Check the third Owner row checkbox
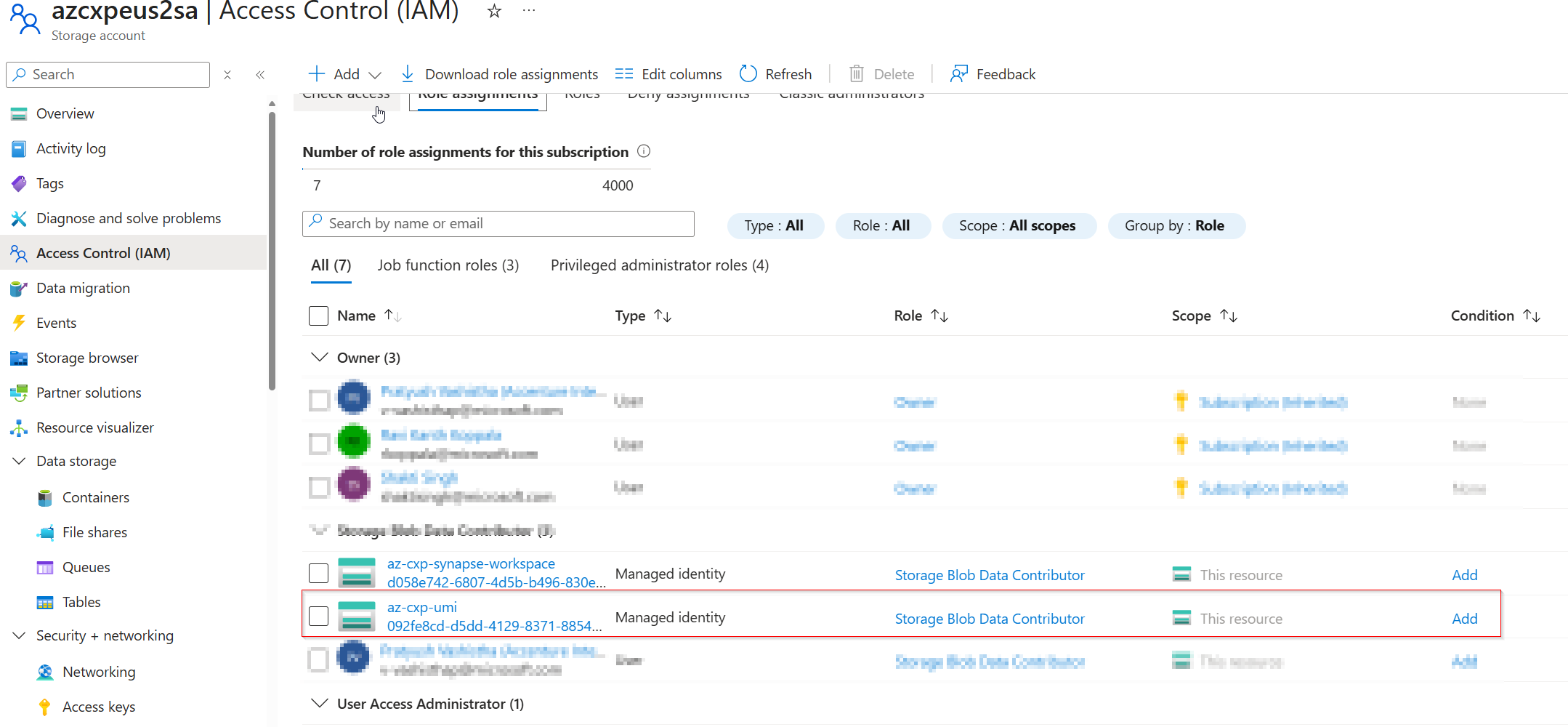1568x727 pixels. coord(319,487)
